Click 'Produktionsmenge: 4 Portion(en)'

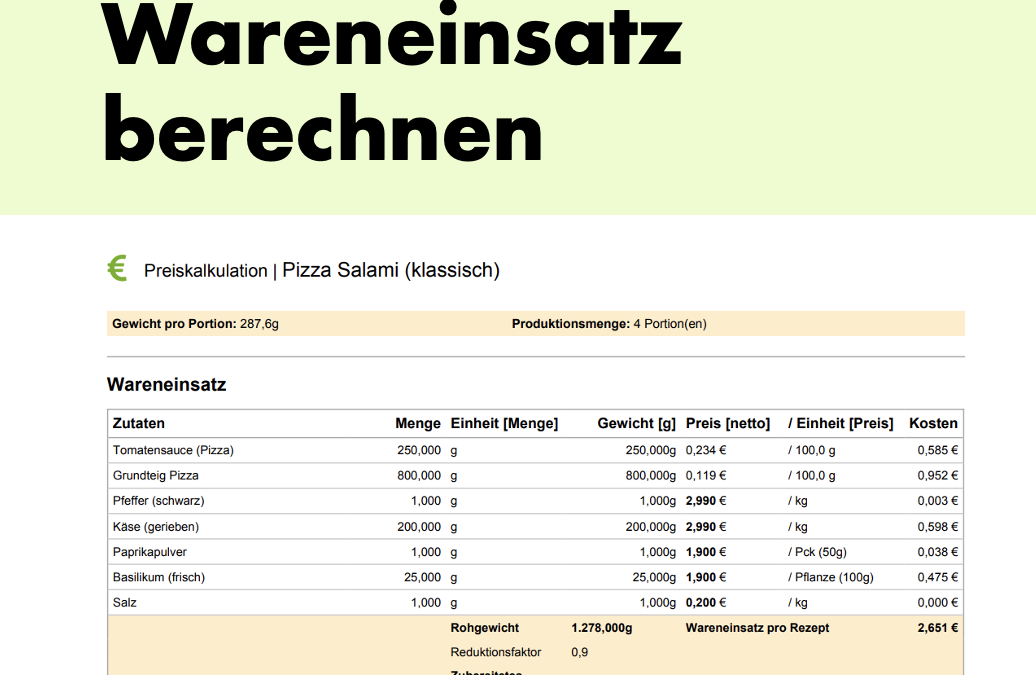[x=609, y=324]
